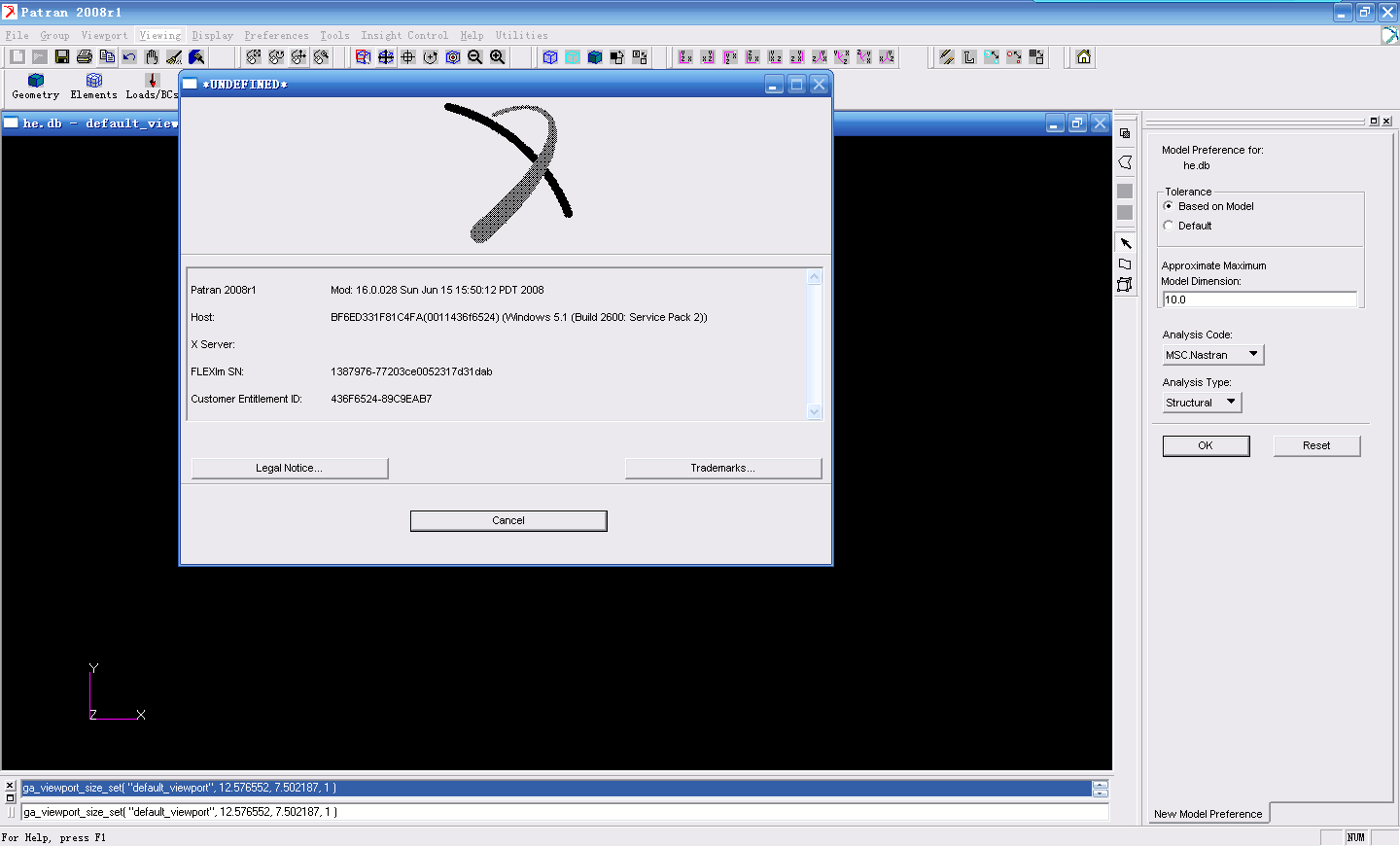
Task: Select the zoom in magnifier icon
Action: coord(498,57)
